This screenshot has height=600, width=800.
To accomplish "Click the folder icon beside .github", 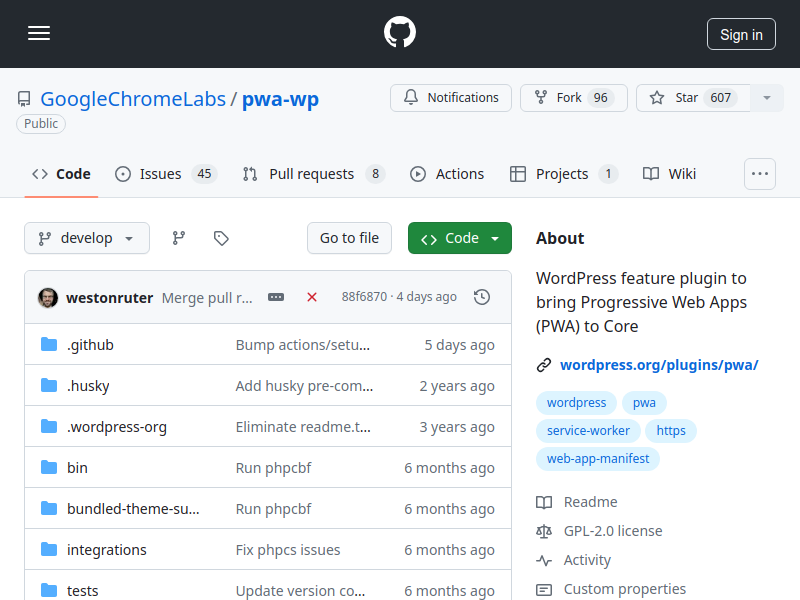I will [x=49, y=344].
